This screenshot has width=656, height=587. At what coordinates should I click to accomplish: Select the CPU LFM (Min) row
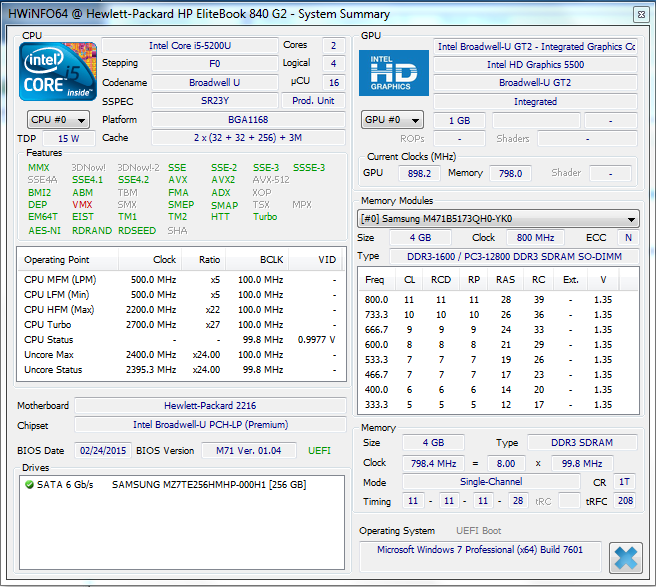coord(181,295)
